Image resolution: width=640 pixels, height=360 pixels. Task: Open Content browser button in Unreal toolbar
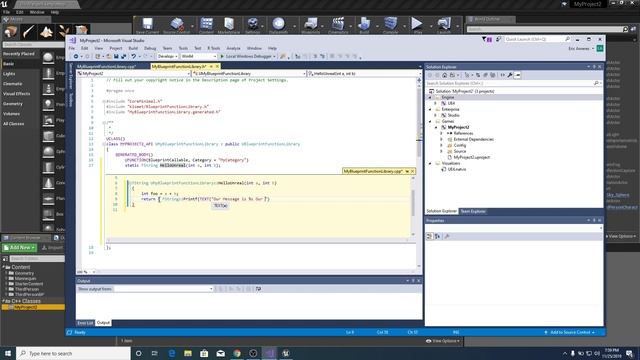(x=206, y=25)
